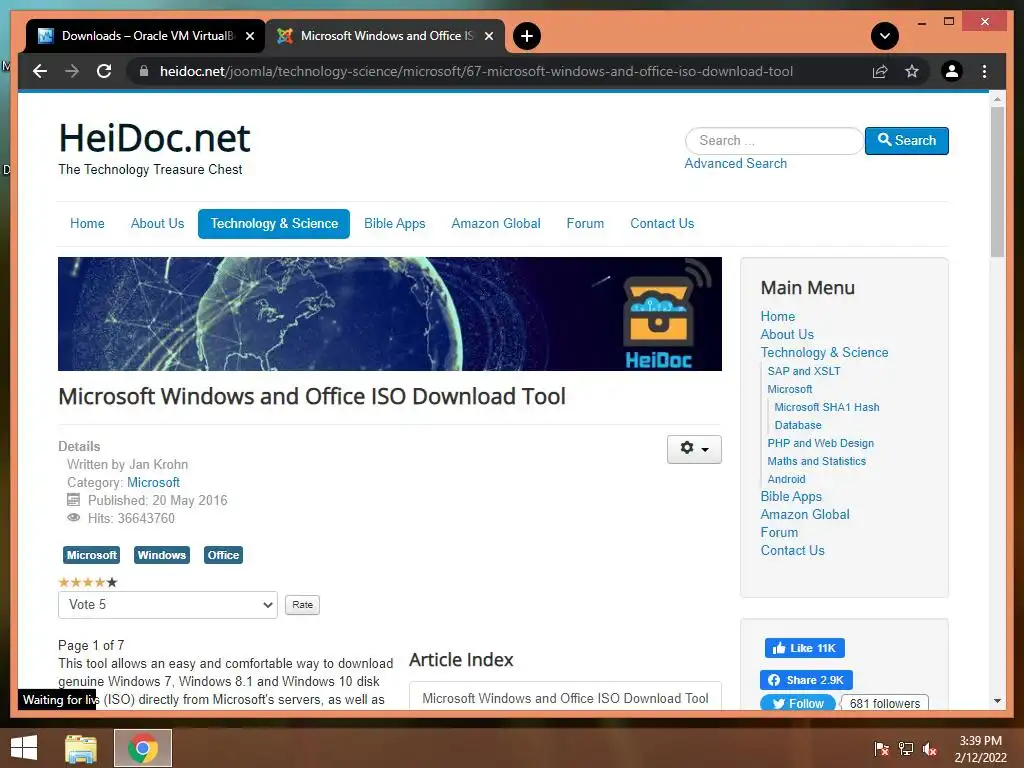The width and height of the screenshot is (1024, 768).
Task: Click the Chrome icon in the taskbar
Action: 143,748
